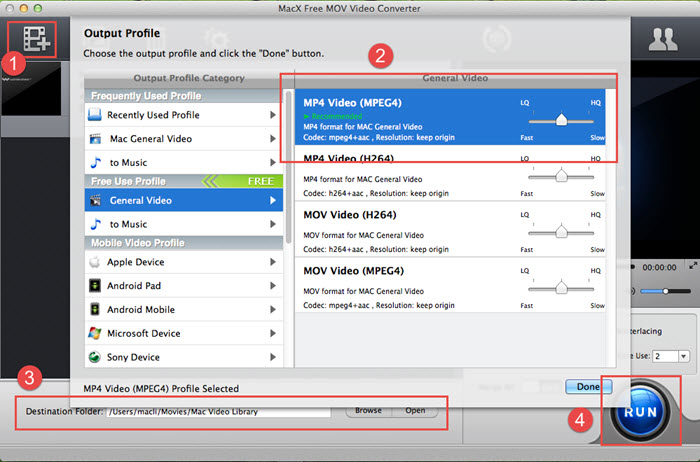
Task: Select the MOV Video (H264) profile
Action: (450, 229)
